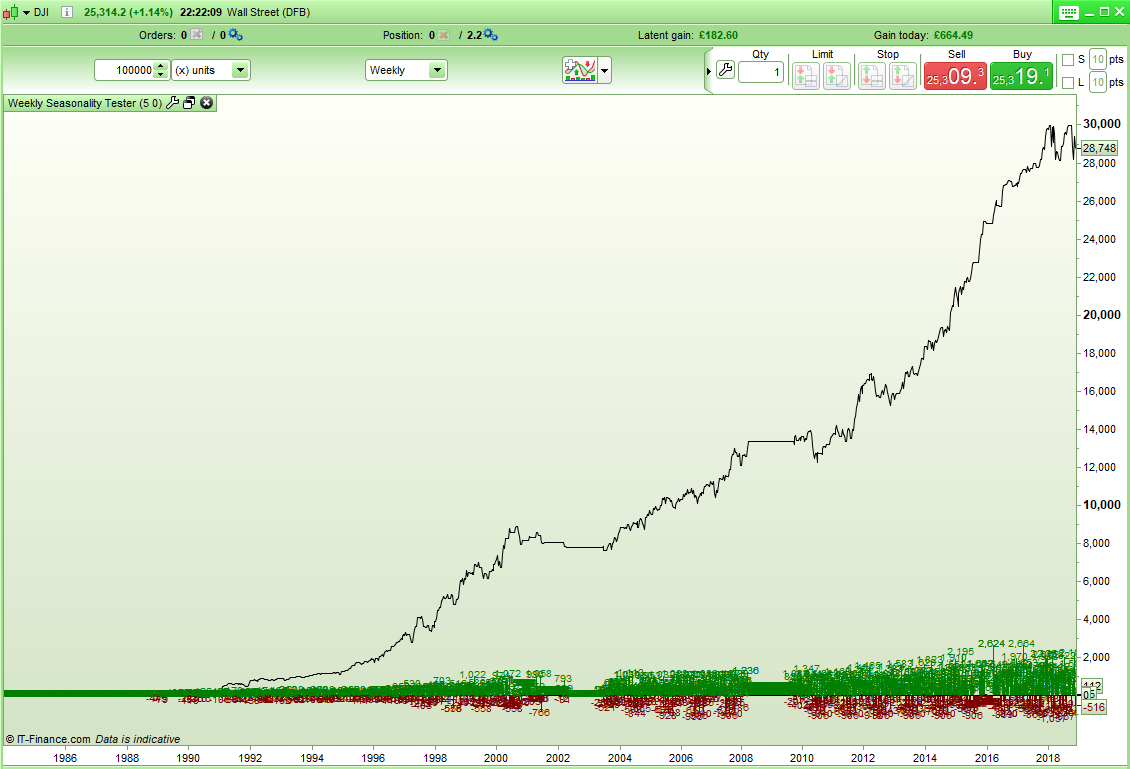Viewport: 1130px width, 769px height.
Task: Open the Position settings gear
Action: 488,34
